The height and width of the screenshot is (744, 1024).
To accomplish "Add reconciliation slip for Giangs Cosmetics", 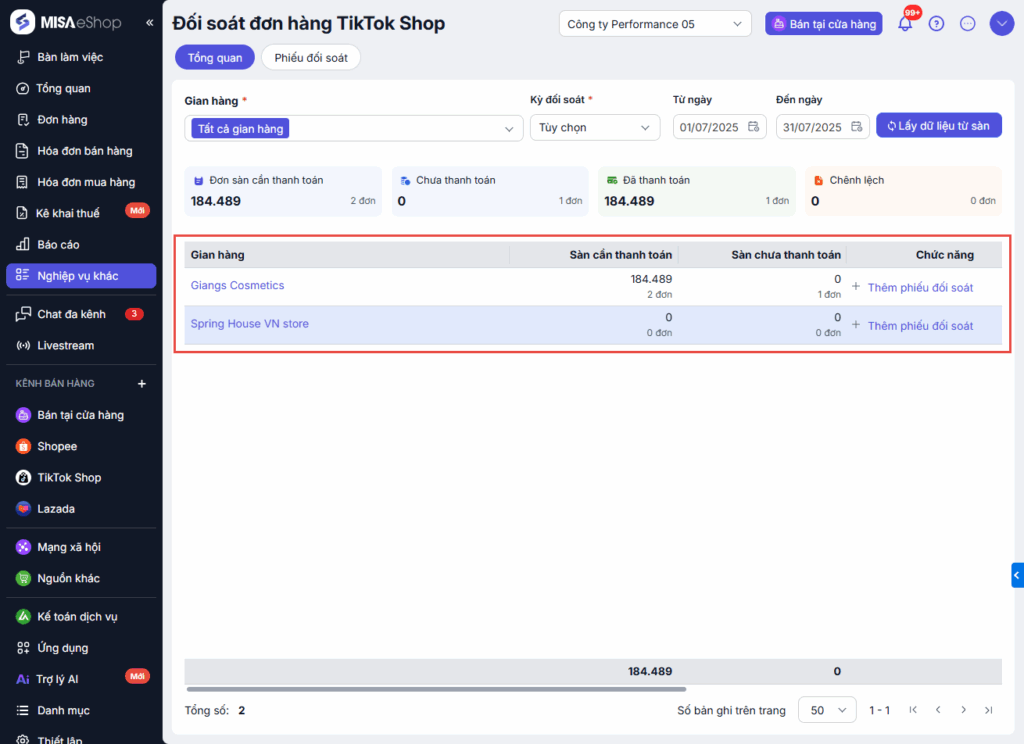I will pos(912,287).
